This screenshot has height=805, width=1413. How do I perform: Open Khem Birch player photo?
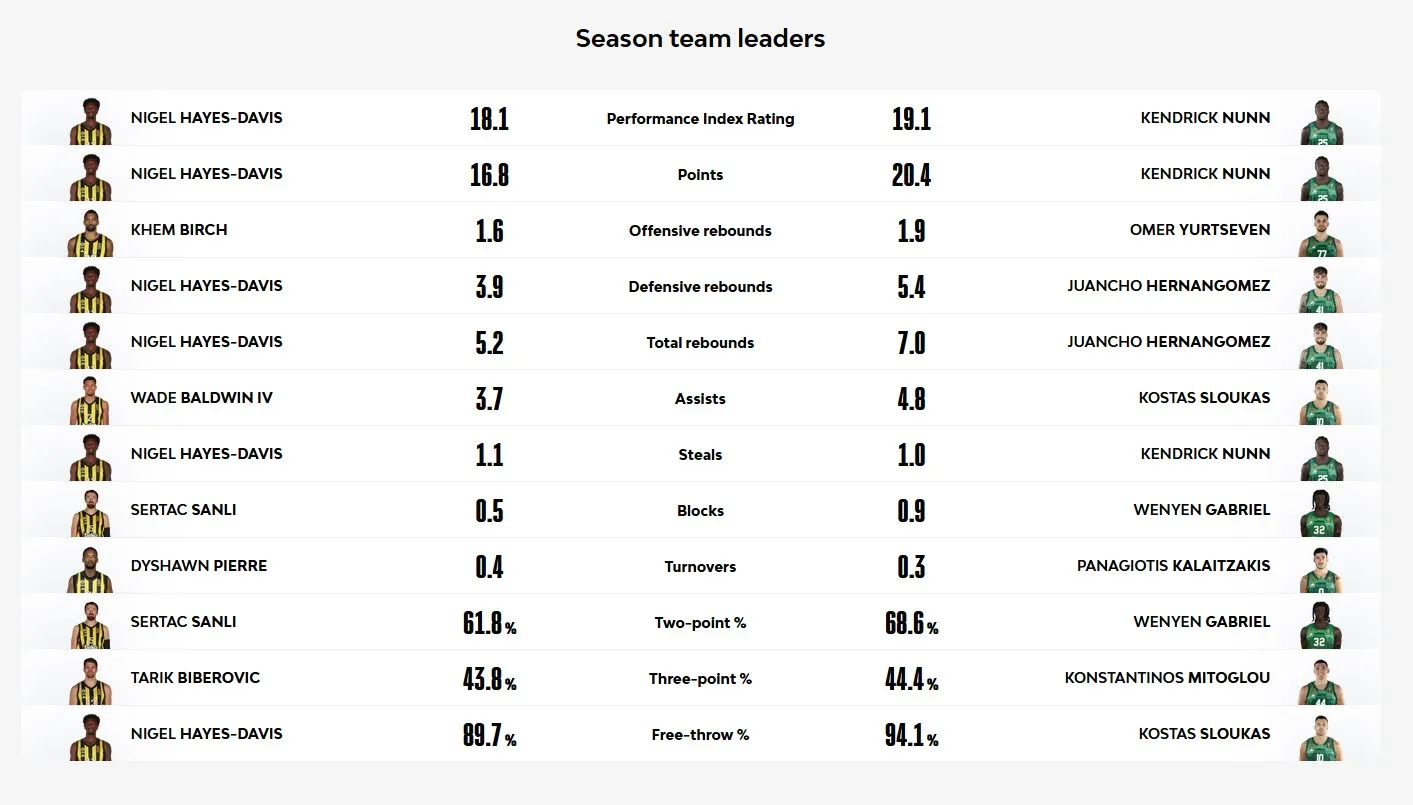coord(90,232)
